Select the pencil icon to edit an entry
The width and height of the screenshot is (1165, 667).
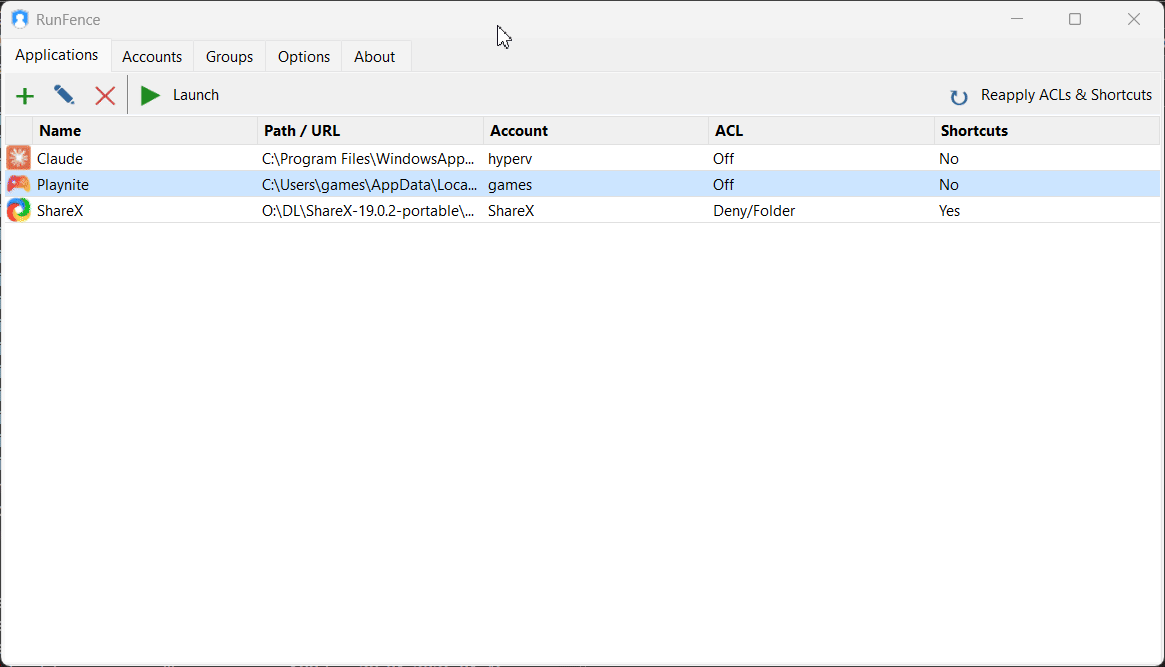(x=64, y=95)
